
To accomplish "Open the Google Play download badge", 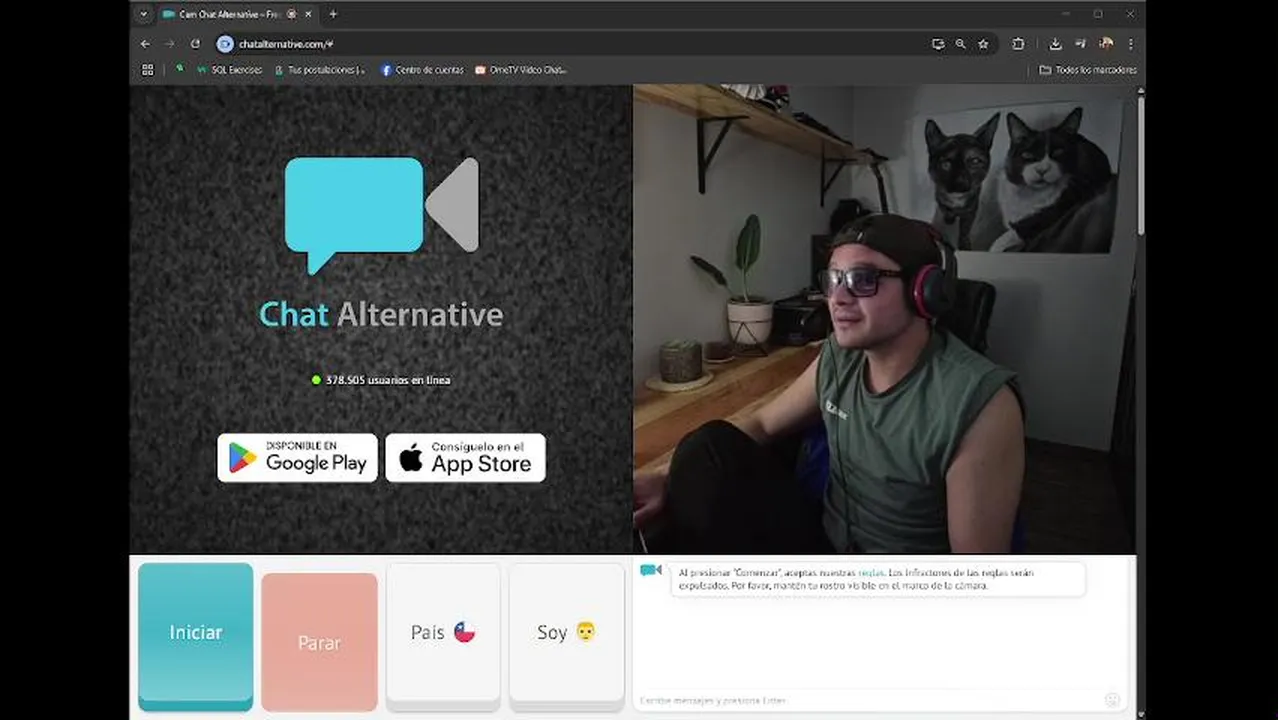I will (x=297, y=458).
